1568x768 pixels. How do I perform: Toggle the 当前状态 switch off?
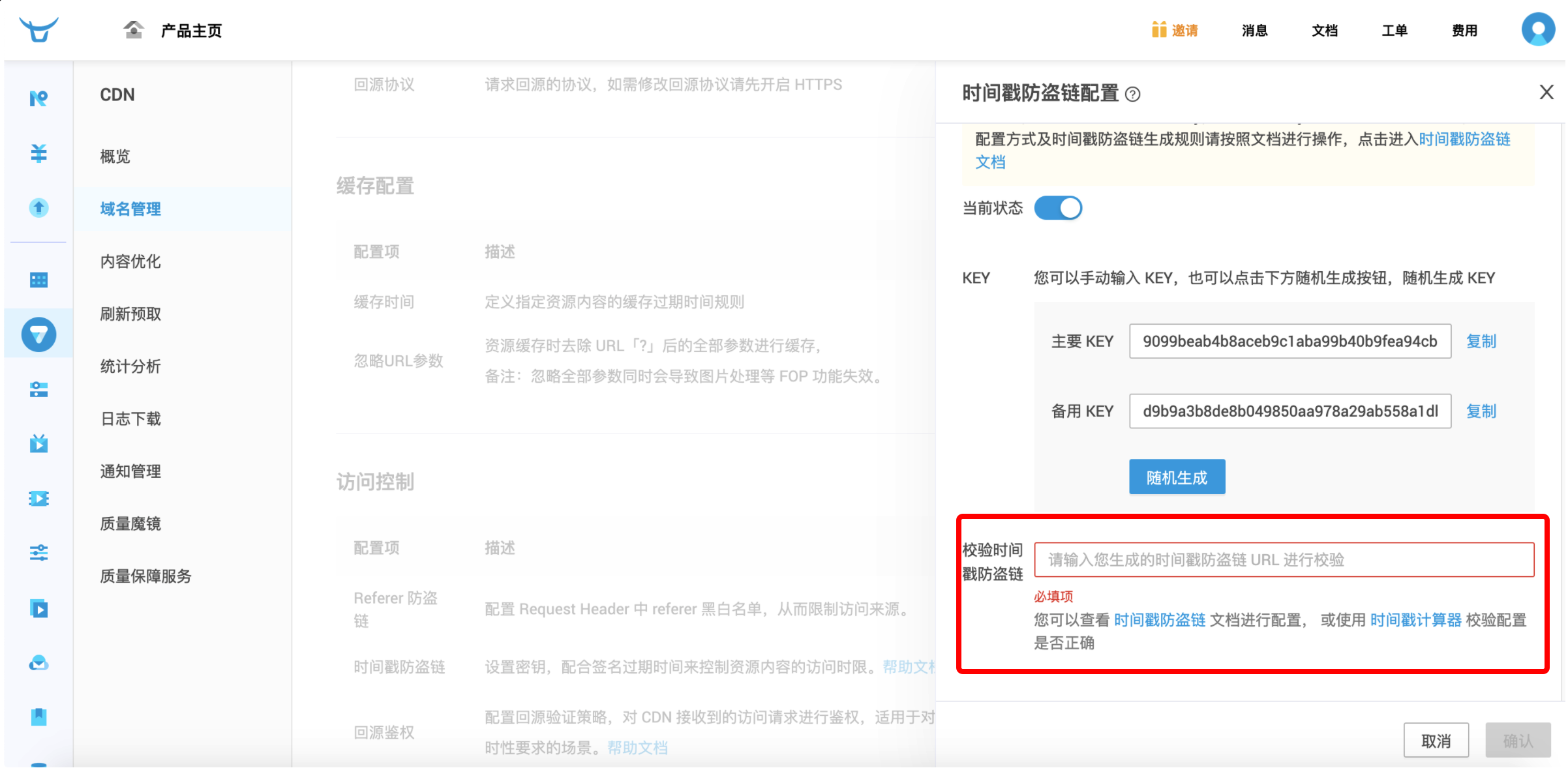tap(1058, 207)
